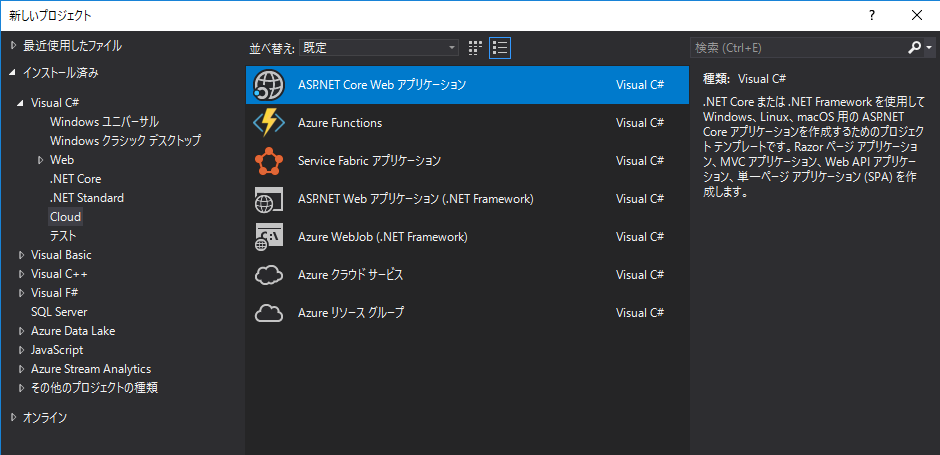The height and width of the screenshot is (455, 940).
Task: Select ASP.NET Web アプリケーション (.NET Framework) template
Action: pos(415,198)
